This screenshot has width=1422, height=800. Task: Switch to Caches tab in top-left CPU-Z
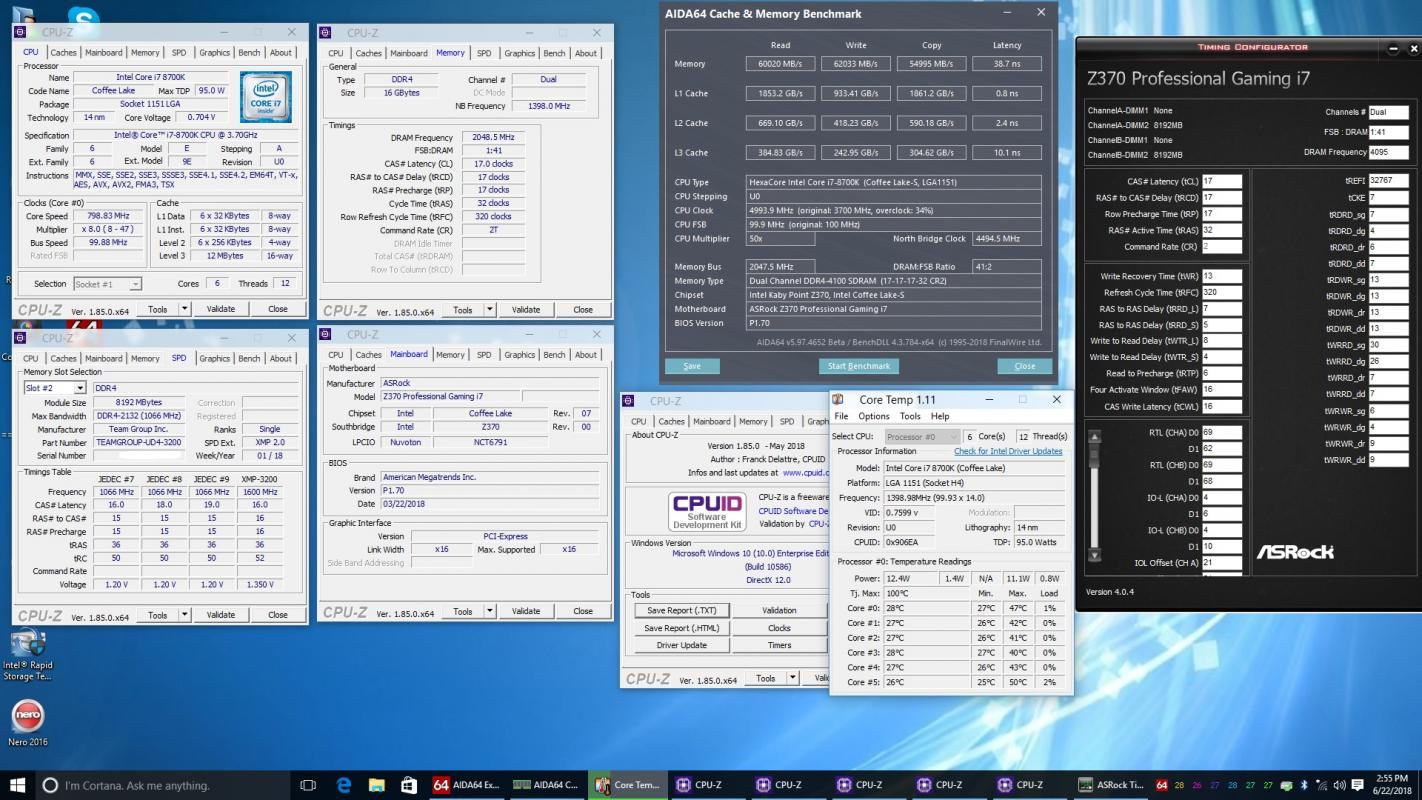point(63,53)
